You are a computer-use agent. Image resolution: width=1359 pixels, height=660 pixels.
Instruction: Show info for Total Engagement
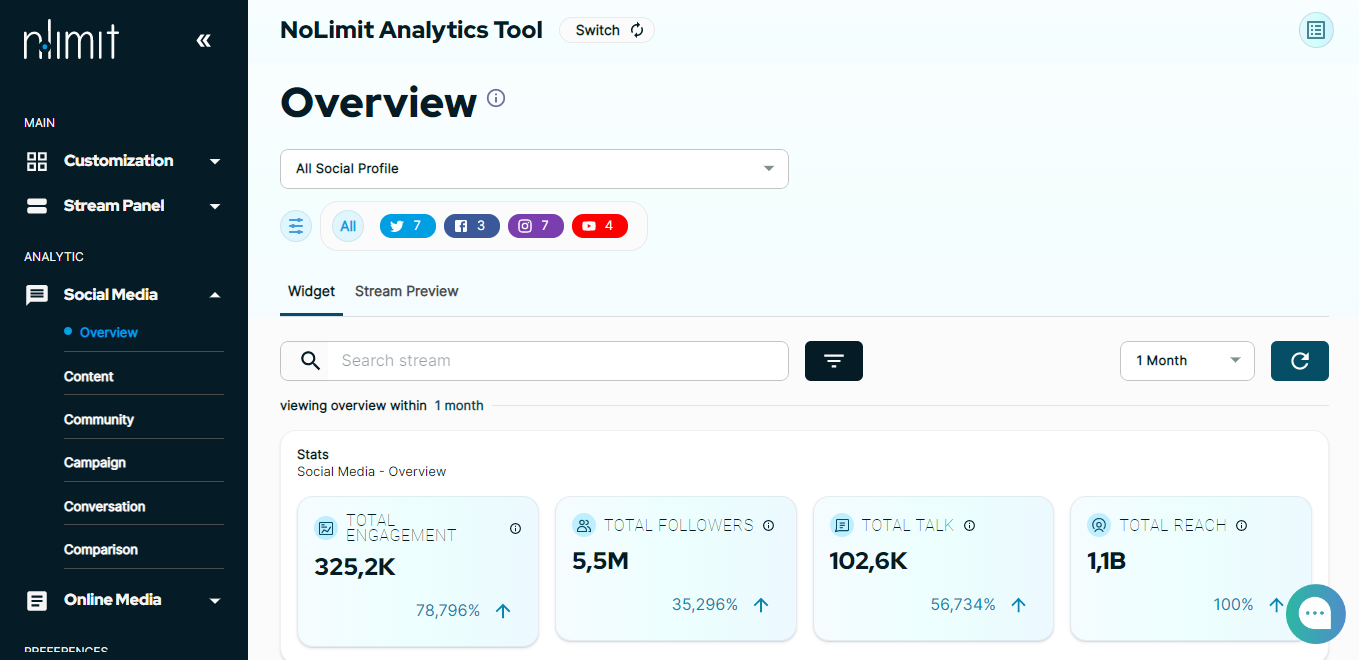[x=516, y=529]
